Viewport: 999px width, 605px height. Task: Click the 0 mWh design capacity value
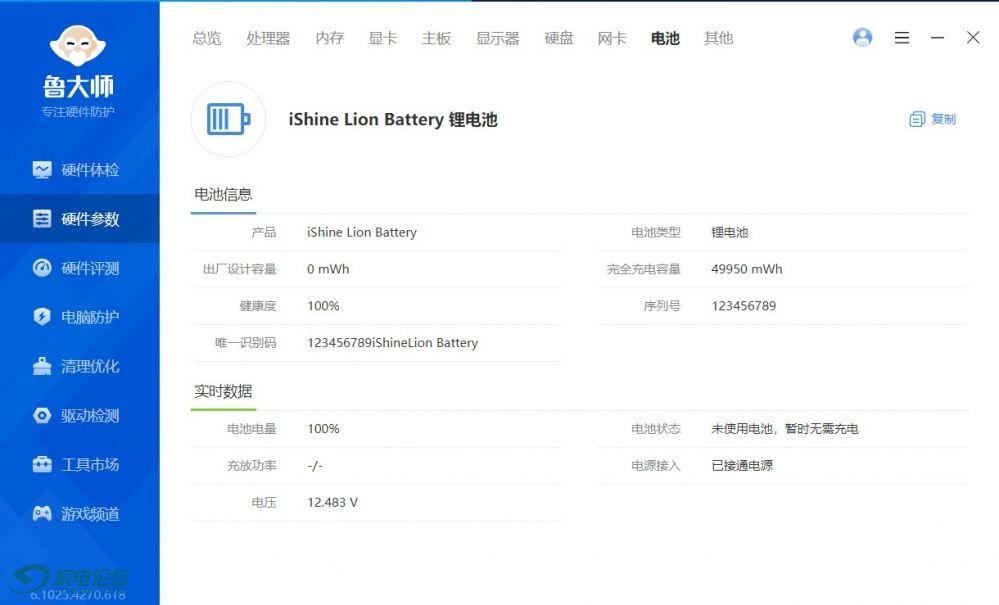click(x=328, y=269)
